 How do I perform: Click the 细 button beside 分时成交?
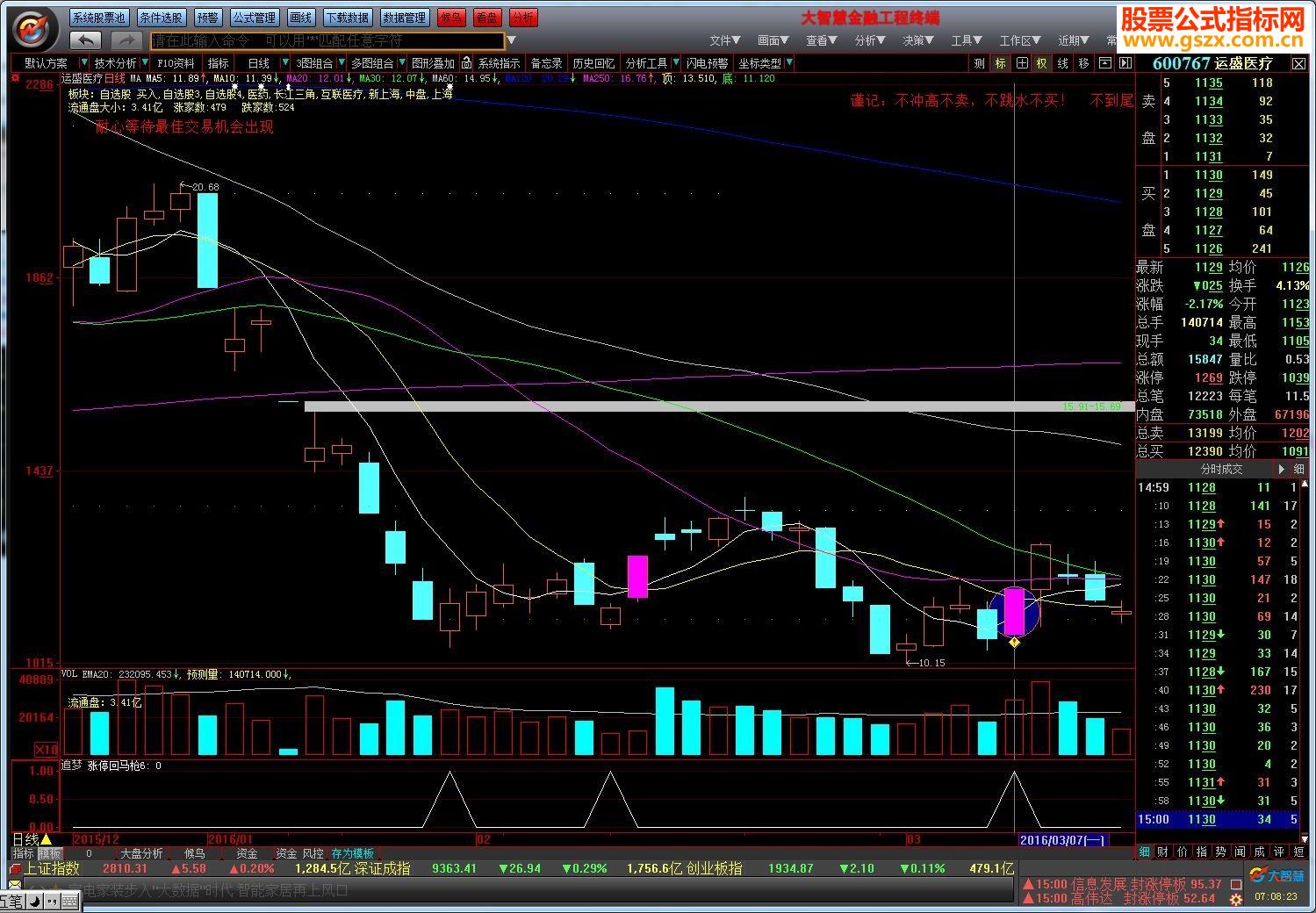[1298, 469]
